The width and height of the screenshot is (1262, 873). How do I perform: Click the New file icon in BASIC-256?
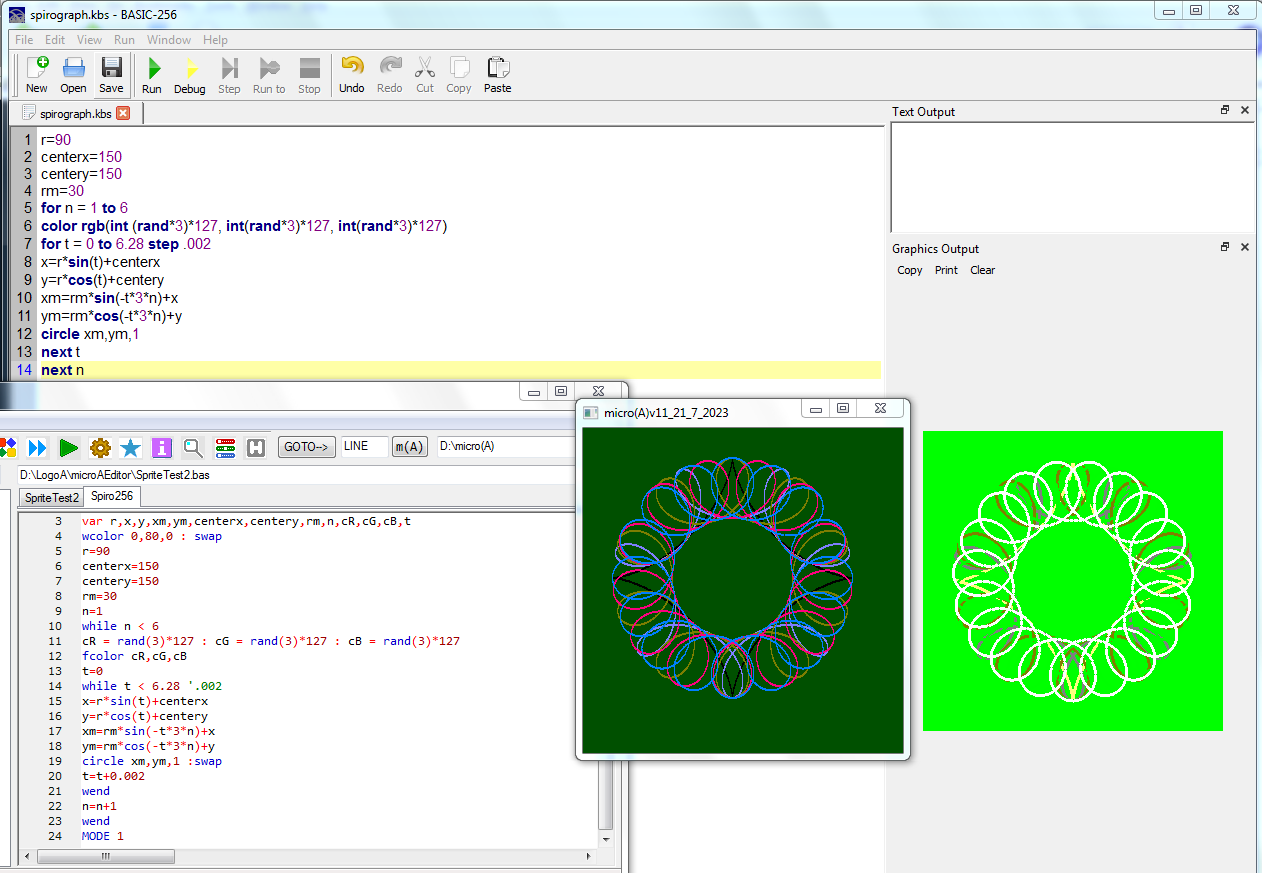point(37,69)
